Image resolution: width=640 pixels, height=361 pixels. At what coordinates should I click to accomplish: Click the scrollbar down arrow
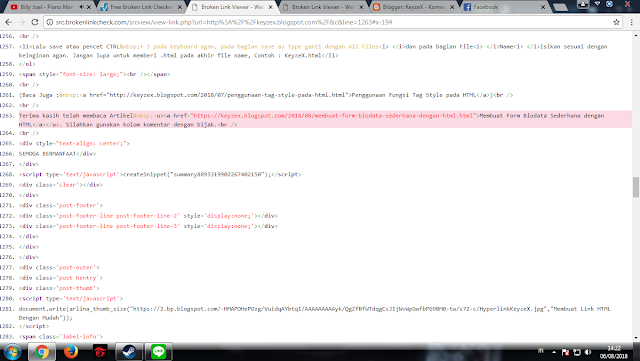coord(636,338)
